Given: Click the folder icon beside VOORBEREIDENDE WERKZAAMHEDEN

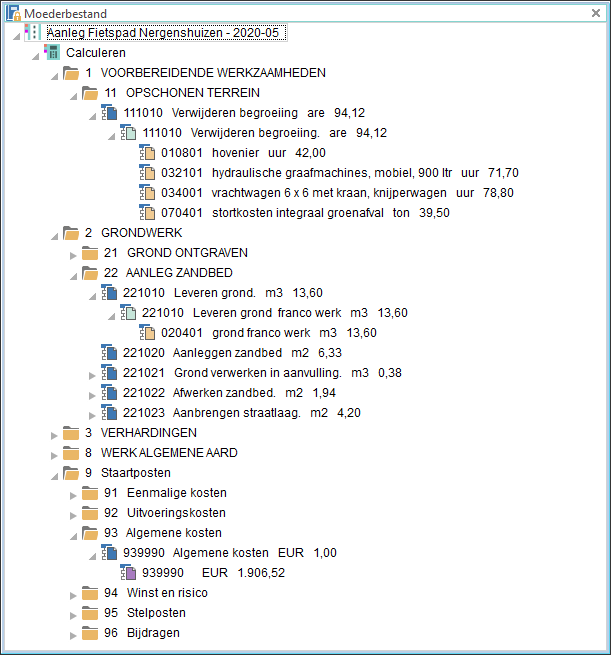Looking at the screenshot, I should [71, 73].
